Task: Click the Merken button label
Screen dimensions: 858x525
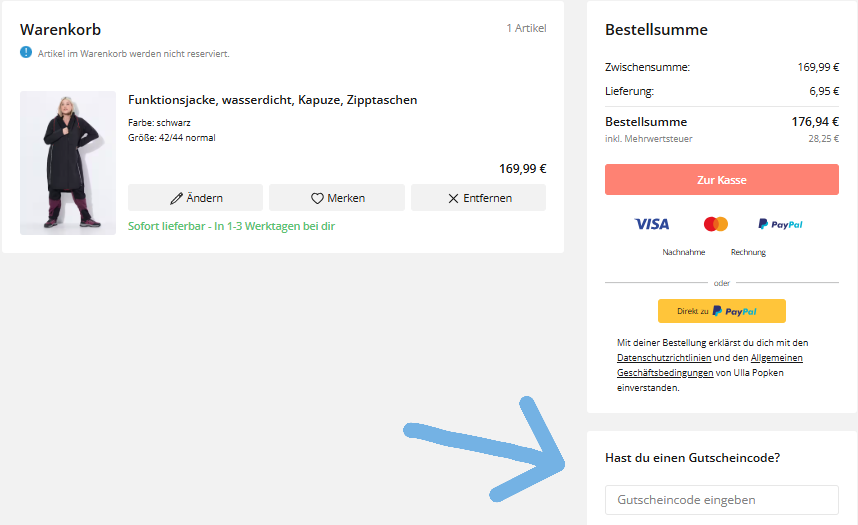Action: click(x=346, y=198)
